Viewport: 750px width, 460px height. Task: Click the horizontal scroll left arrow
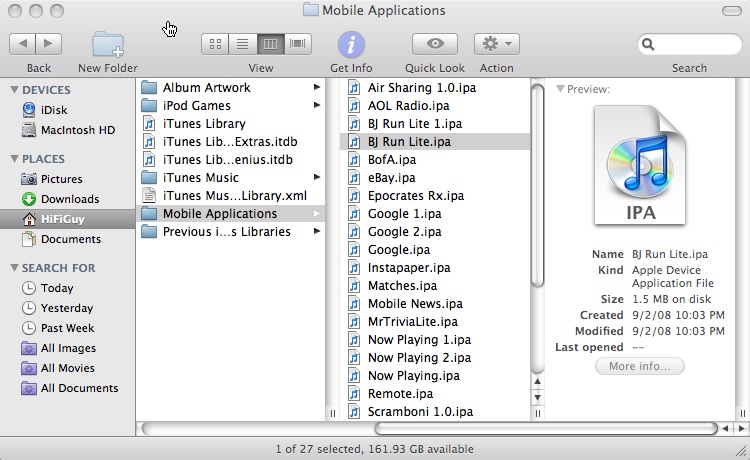click(x=726, y=428)
